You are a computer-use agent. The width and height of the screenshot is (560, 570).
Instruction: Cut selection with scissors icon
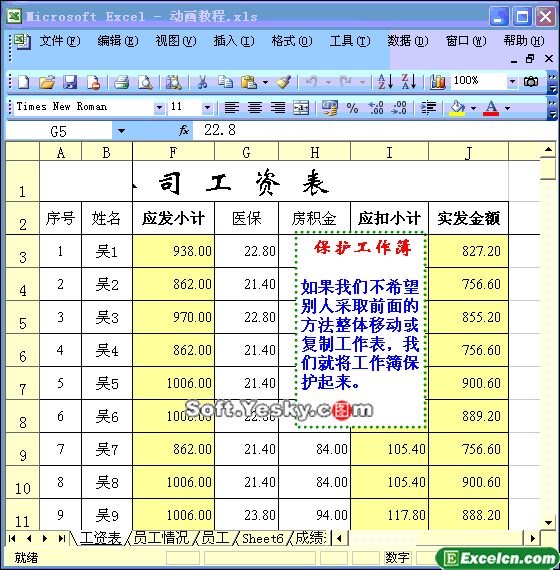click(202, 82)
